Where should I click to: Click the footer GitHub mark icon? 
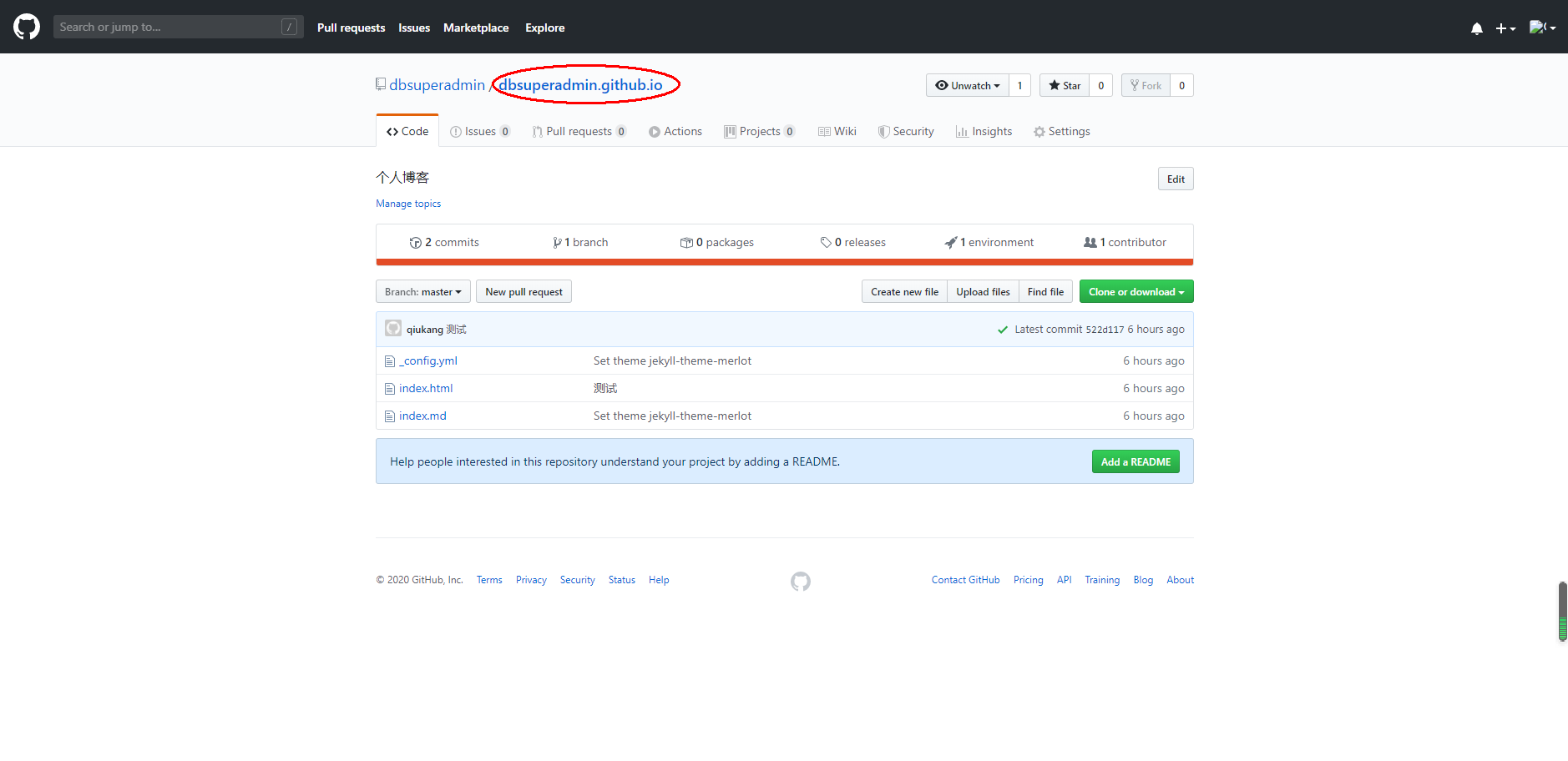pyautogui.click(x=801, y=581)
